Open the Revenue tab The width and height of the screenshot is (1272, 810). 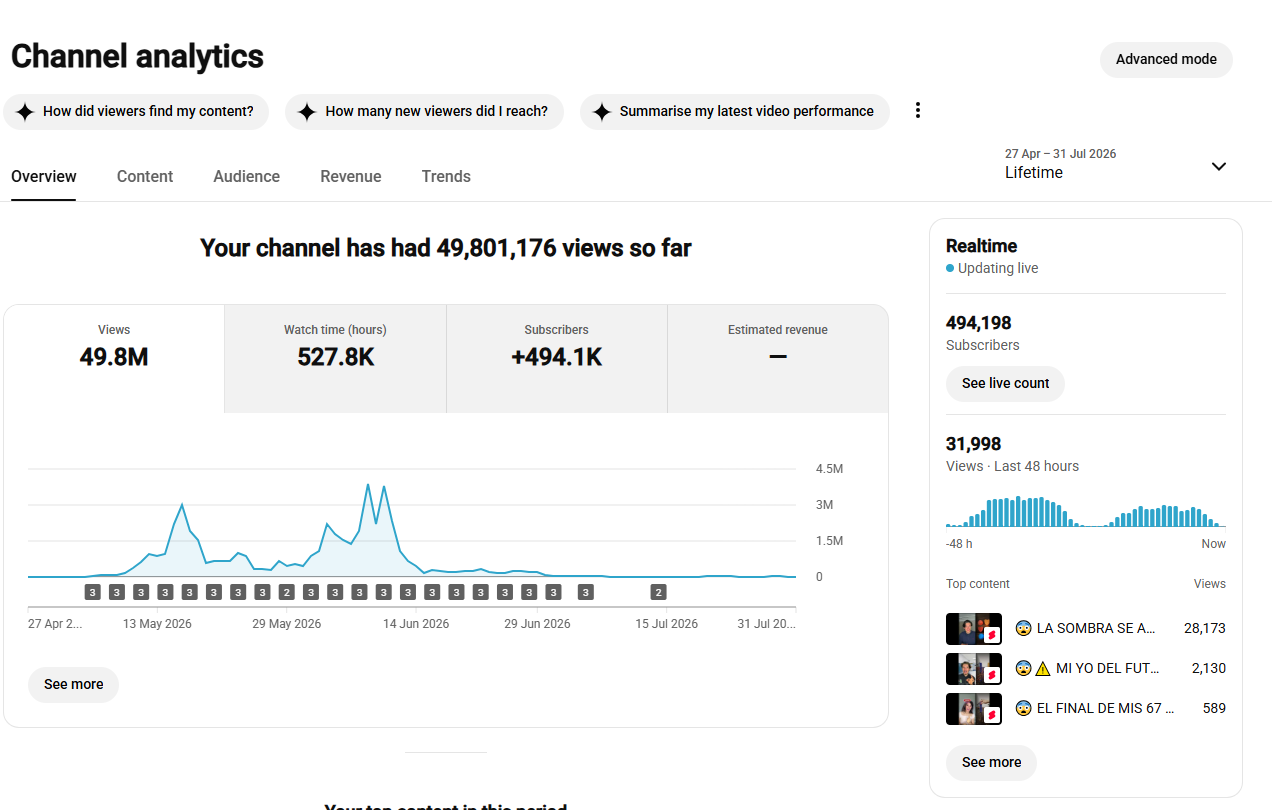click(351, 176)
